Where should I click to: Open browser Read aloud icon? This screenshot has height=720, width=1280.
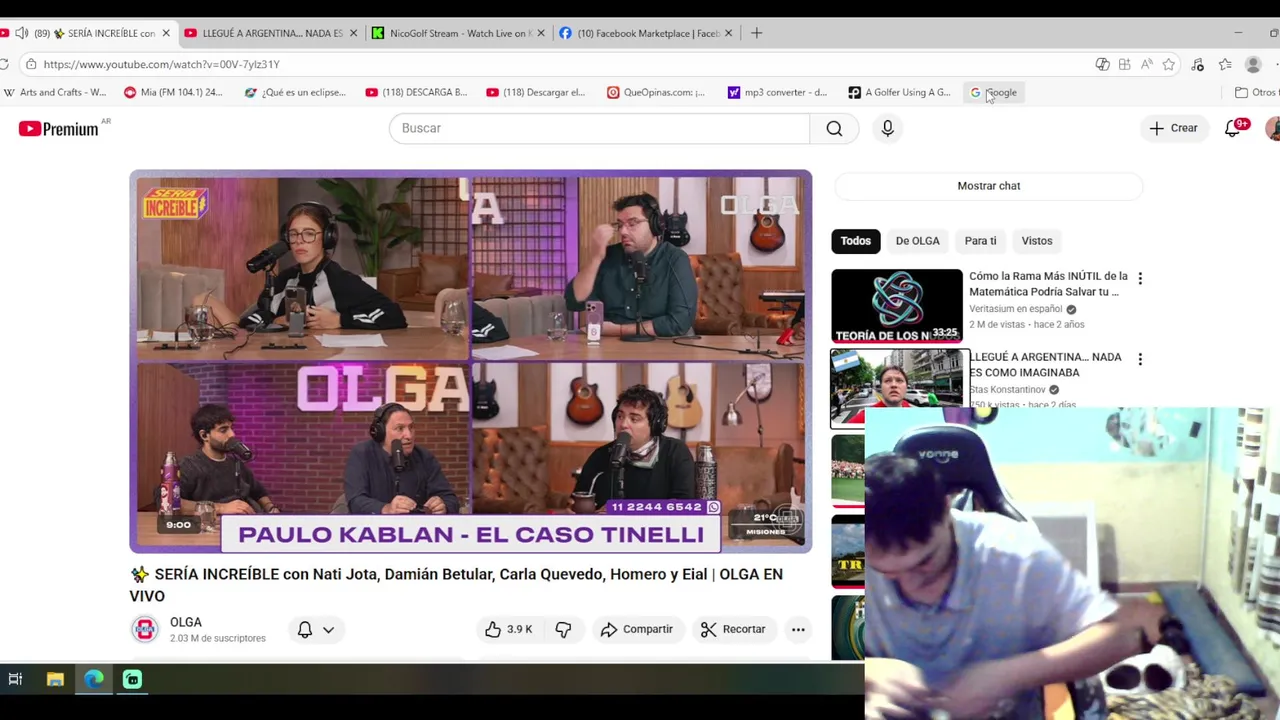point(1146,64)
